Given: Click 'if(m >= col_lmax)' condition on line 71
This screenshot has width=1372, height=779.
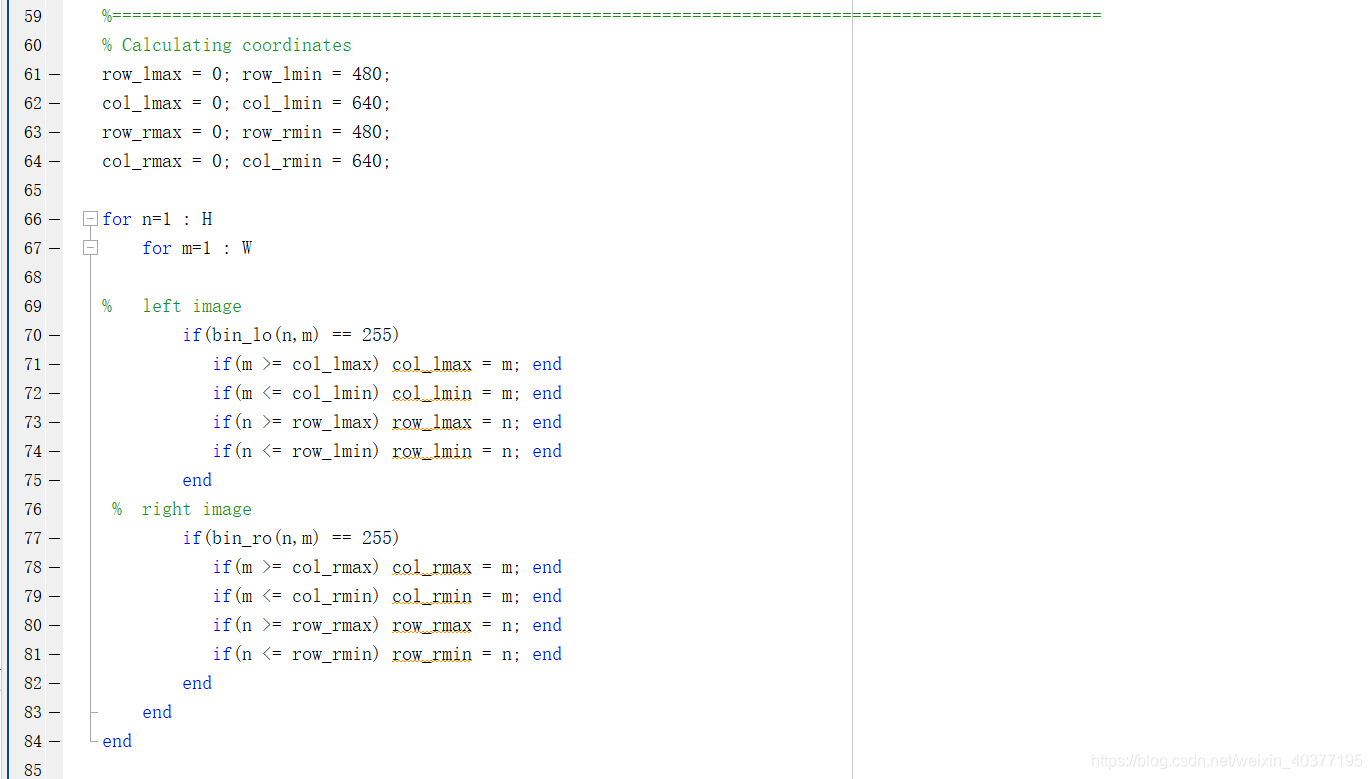Looking at the screenshot, I should coord(296,364).
